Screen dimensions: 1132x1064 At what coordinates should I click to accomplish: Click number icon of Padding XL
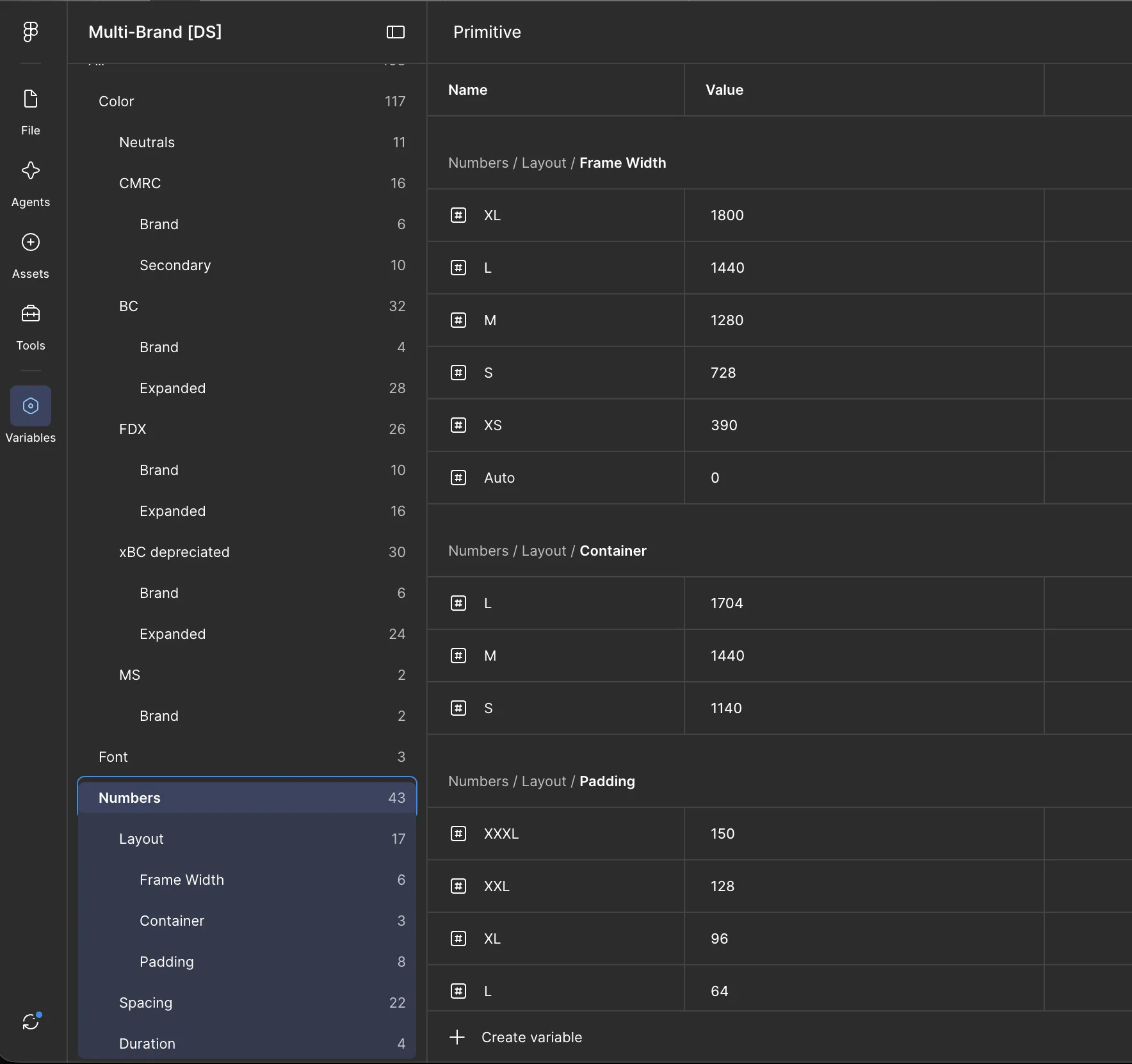[x=458, y=939]
